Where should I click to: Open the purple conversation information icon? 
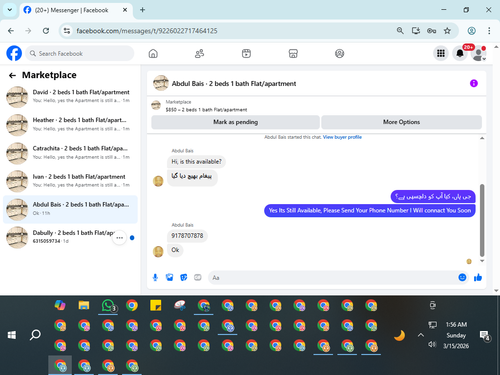[474, 83]
